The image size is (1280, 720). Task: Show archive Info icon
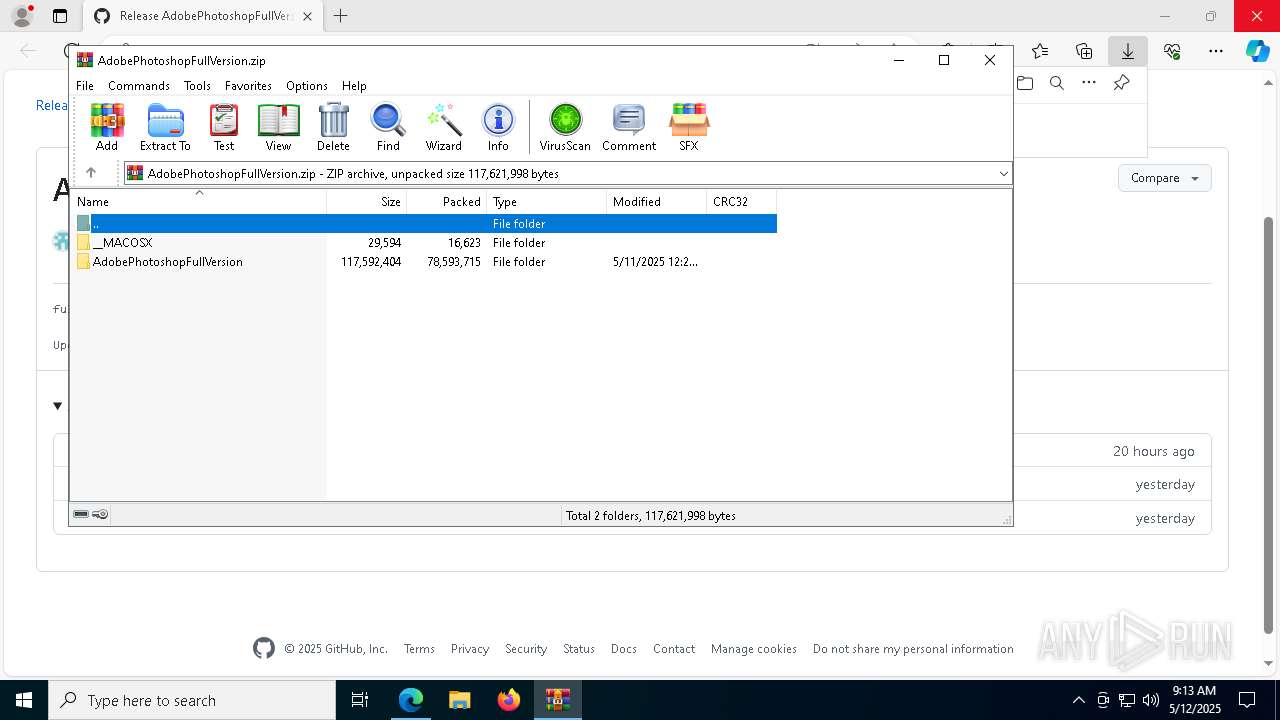click(498, 127)
